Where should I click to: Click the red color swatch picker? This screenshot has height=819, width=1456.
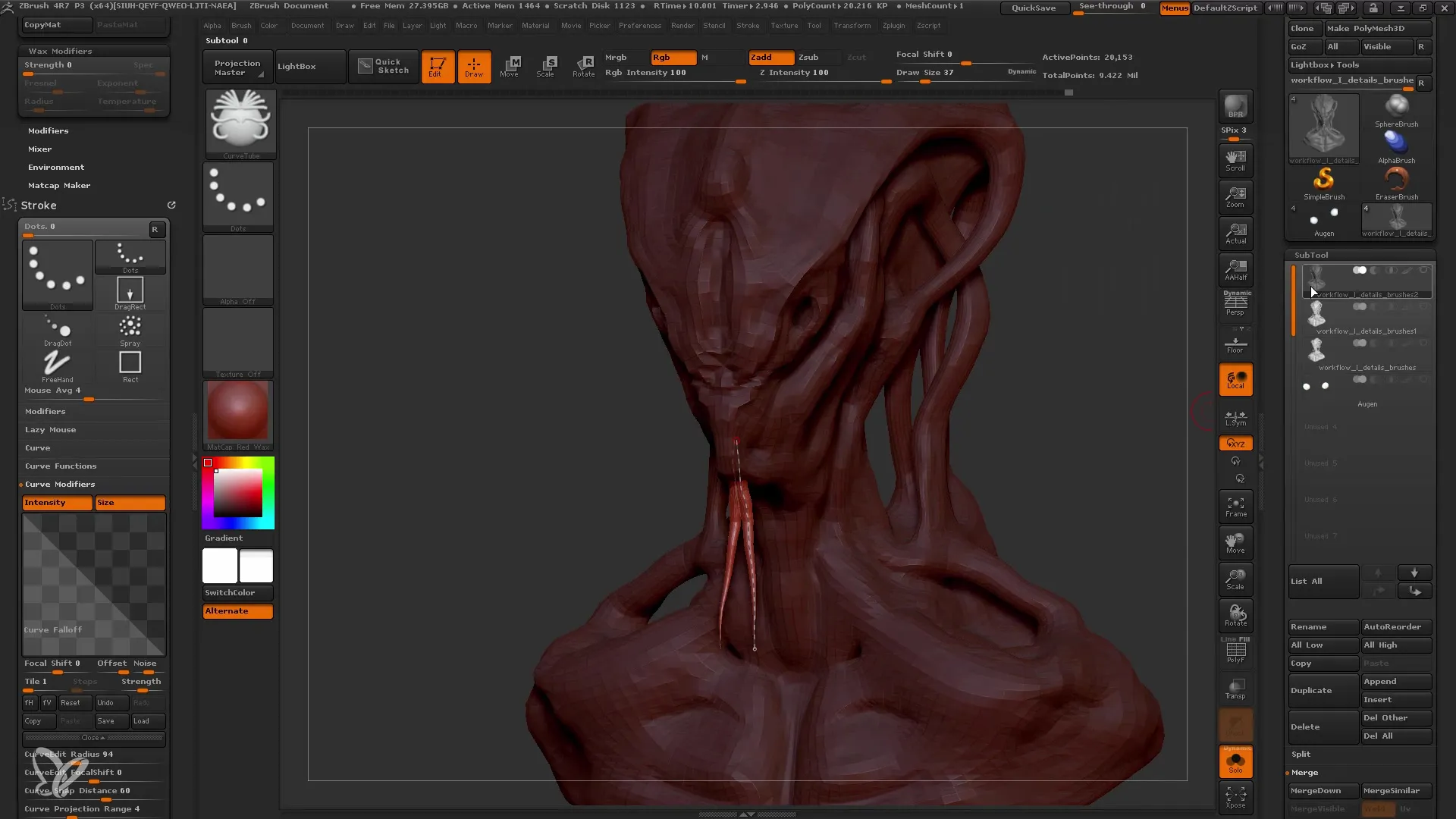coord(208,463)
